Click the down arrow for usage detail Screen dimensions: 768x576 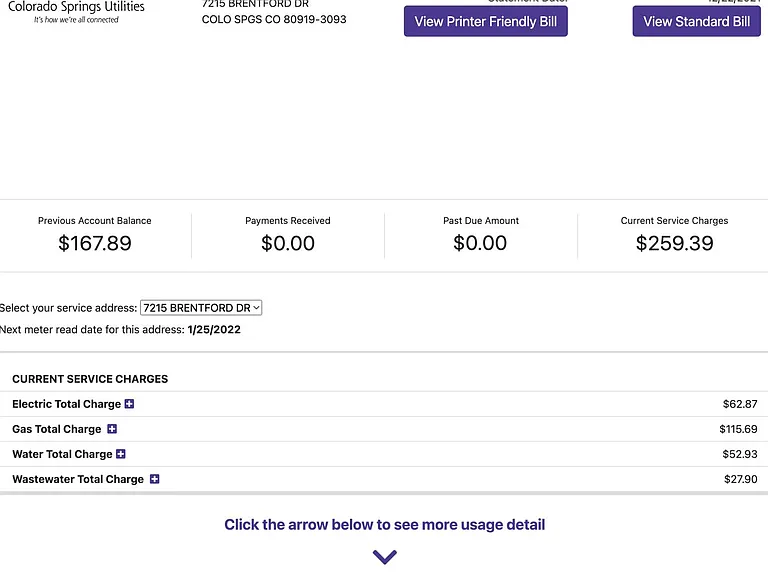tap(384, 557)
